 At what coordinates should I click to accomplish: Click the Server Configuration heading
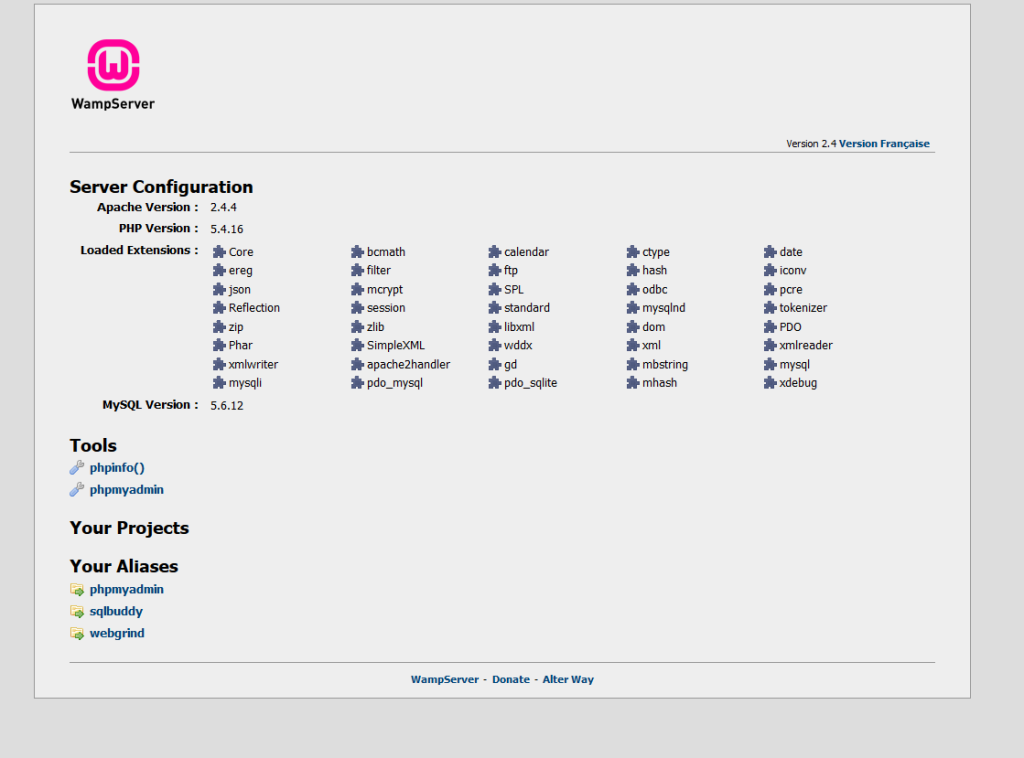click(161, 187)
